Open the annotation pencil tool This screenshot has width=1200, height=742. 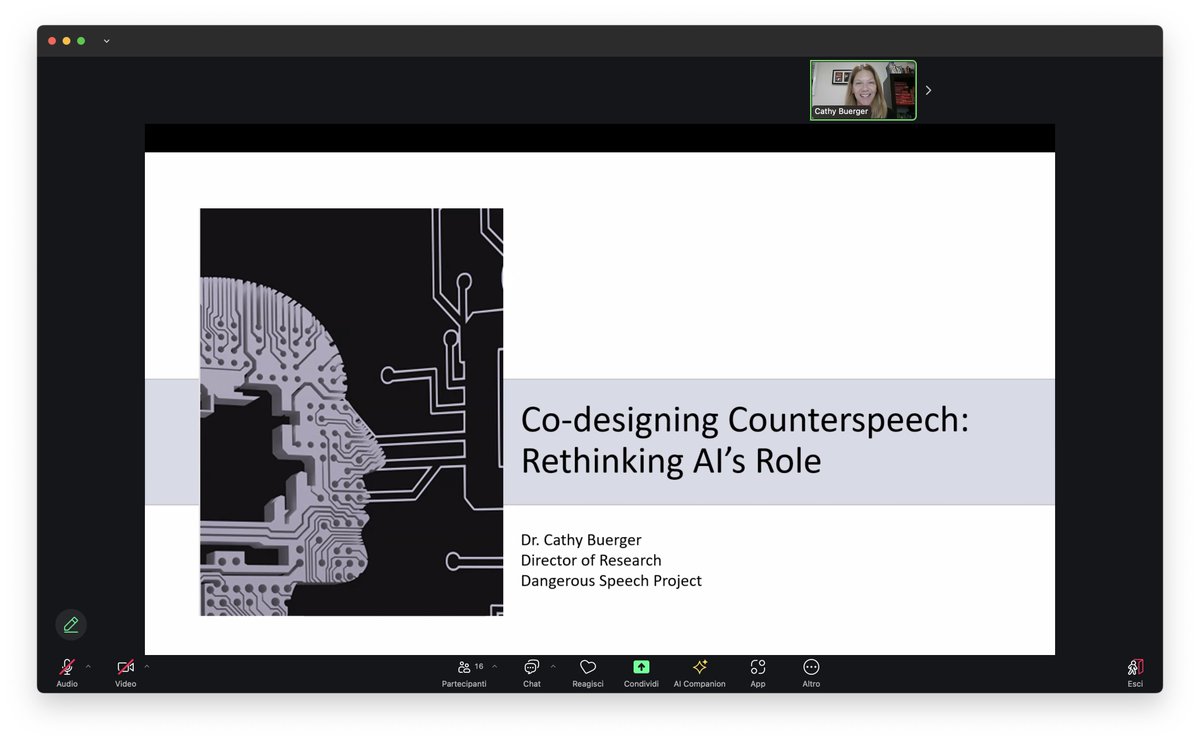pyautogui.click(x=71, y=625)
